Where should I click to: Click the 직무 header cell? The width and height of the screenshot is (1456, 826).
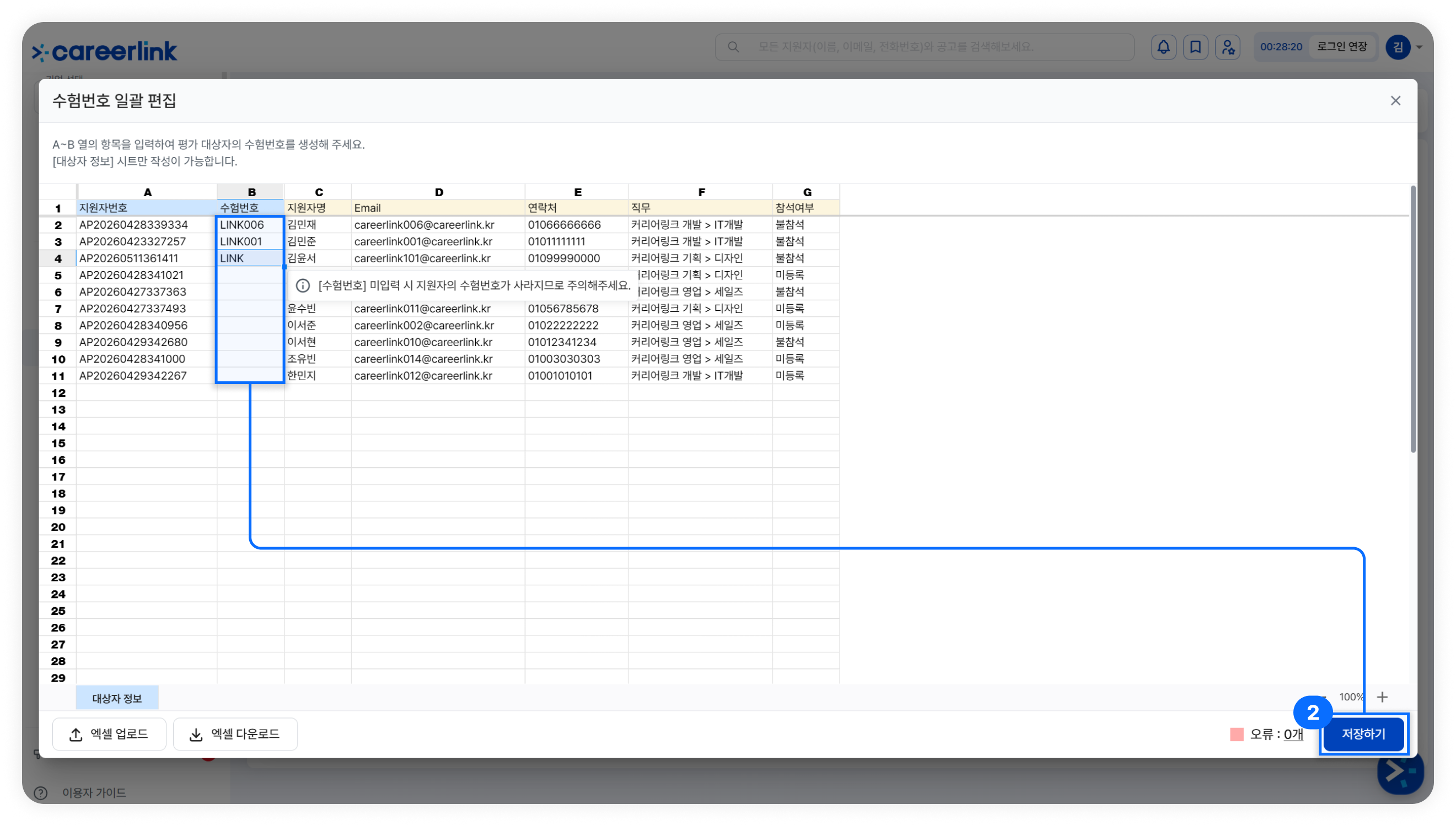click(x=700, y=208)
